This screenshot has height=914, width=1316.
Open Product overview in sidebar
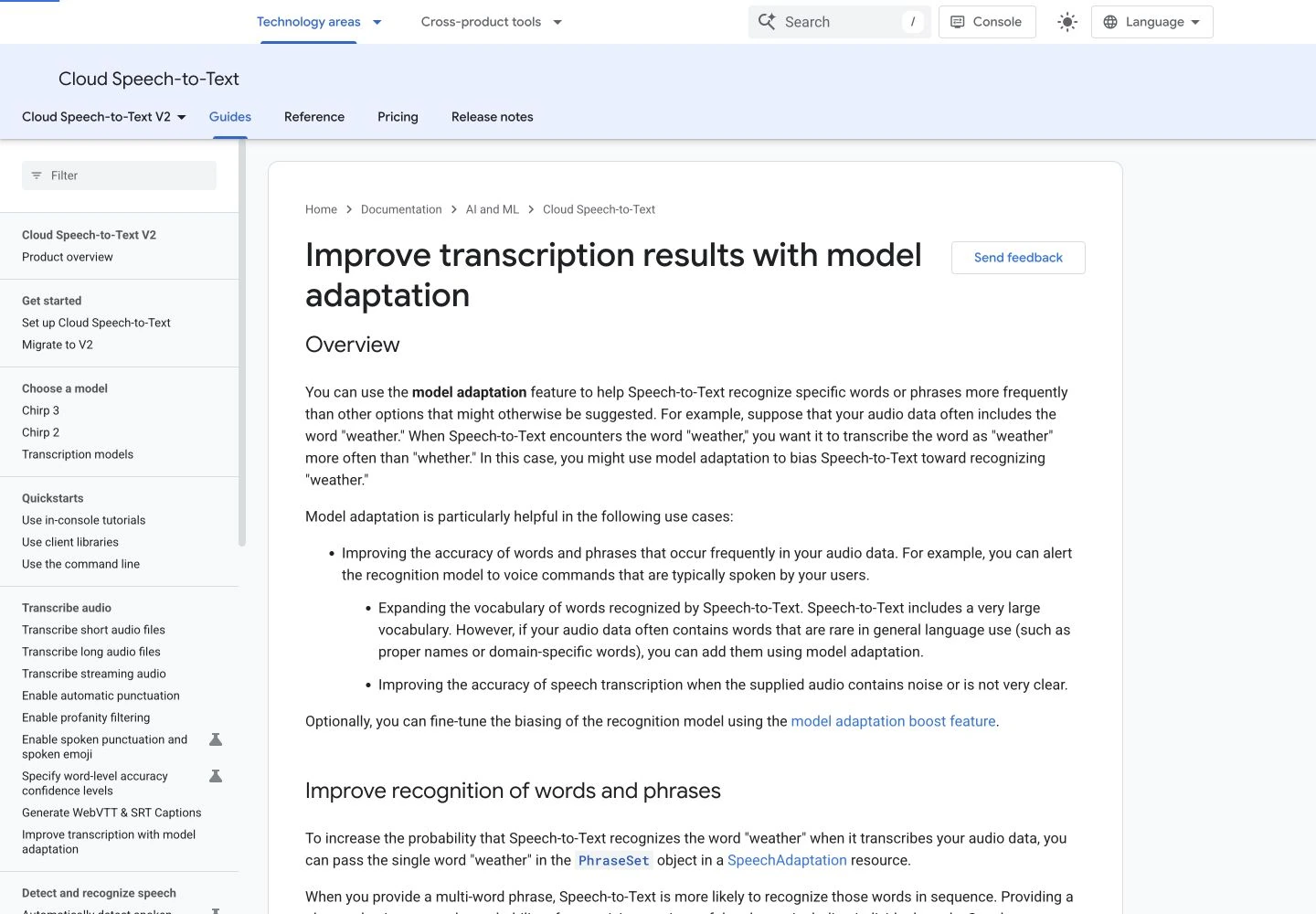click(x=68, y=257)
